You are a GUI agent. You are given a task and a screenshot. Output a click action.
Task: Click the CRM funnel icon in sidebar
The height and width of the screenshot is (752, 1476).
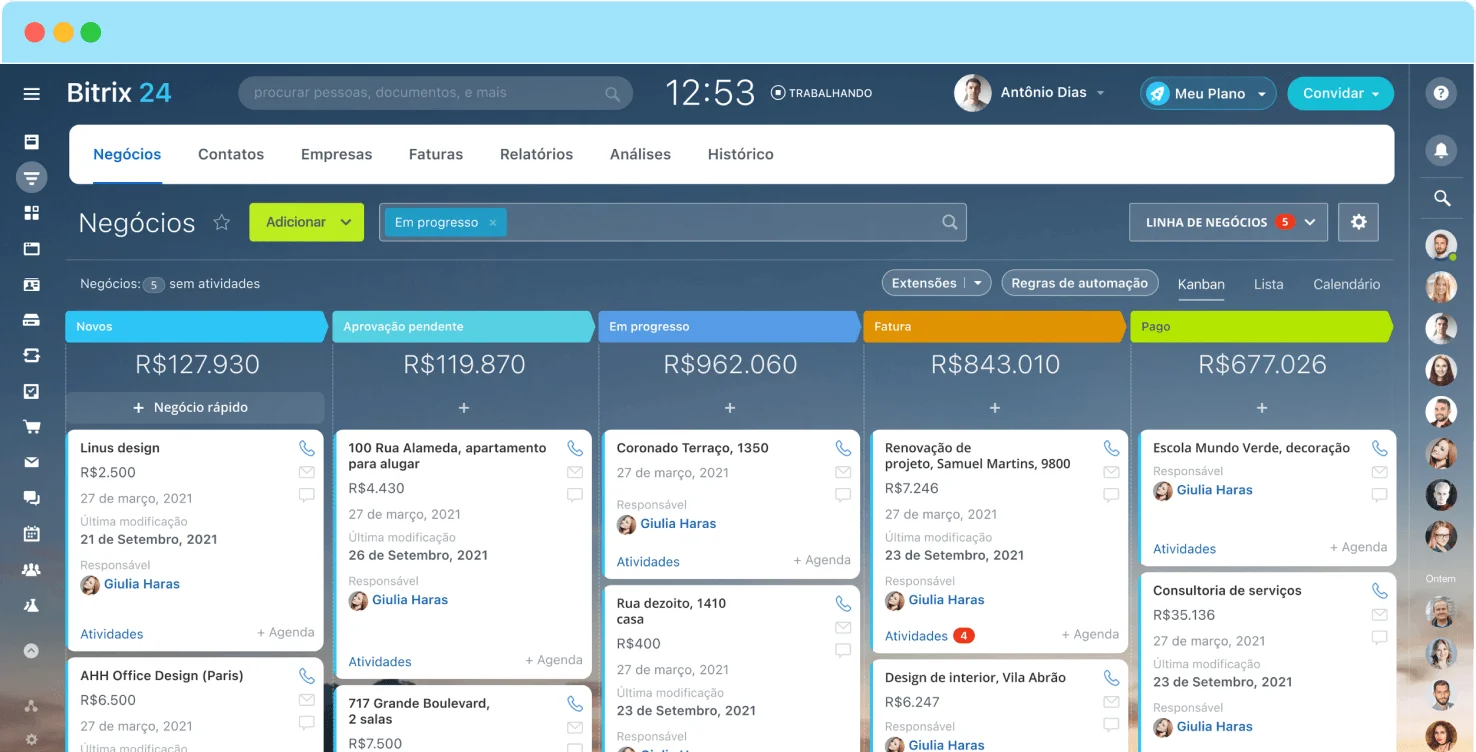(32, 178)
